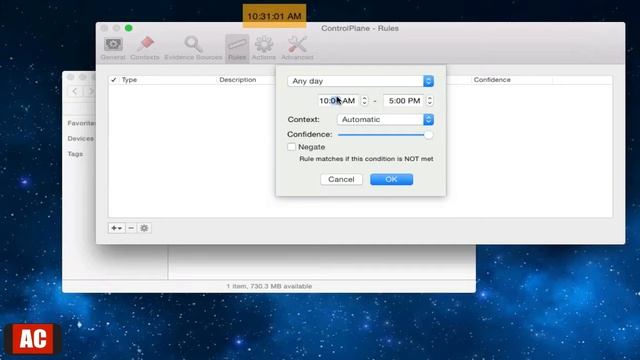The height and width of the screenshot is (360, 640).
Task: Click the 10:00 AM start time field
Action: [338, 101]
